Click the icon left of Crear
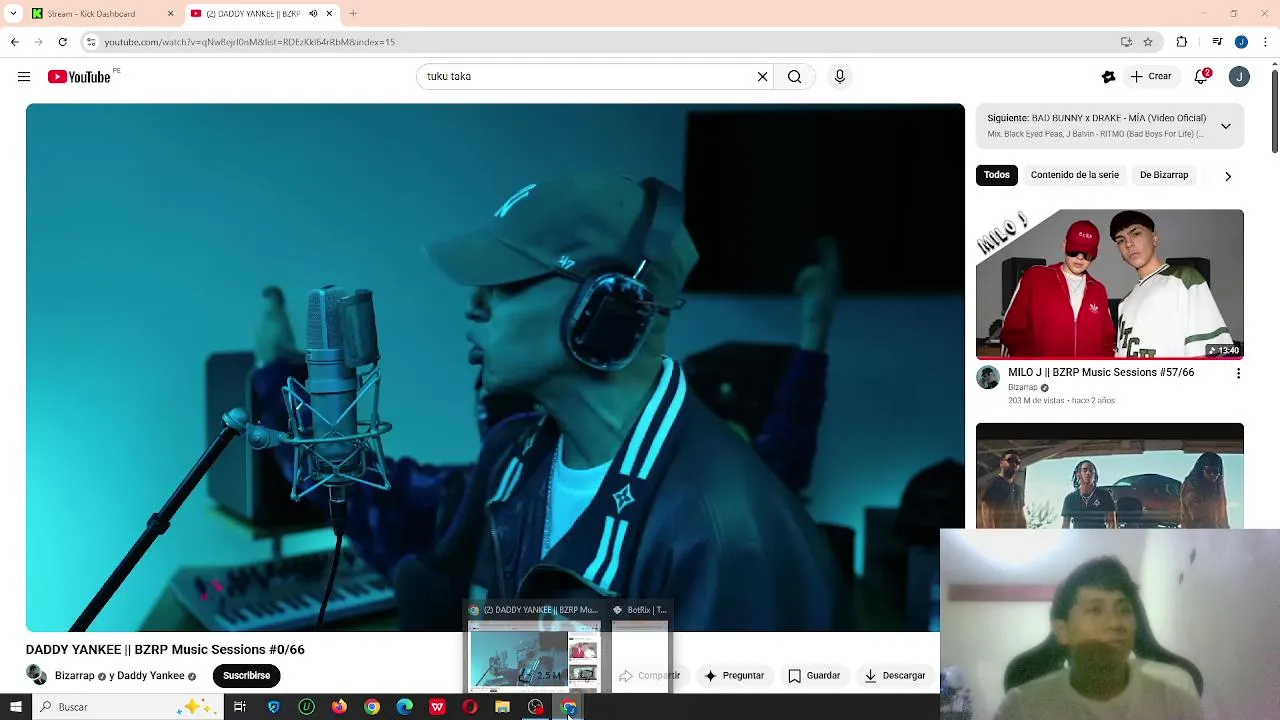This screenshot has height=720, width=1280. tap(1108, 77)
